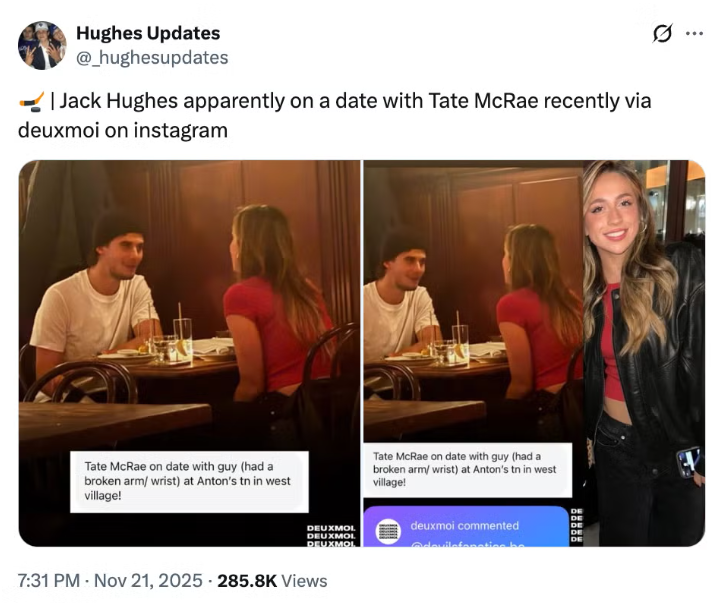Open the three-dot more options menu

(x=694, y=33)
